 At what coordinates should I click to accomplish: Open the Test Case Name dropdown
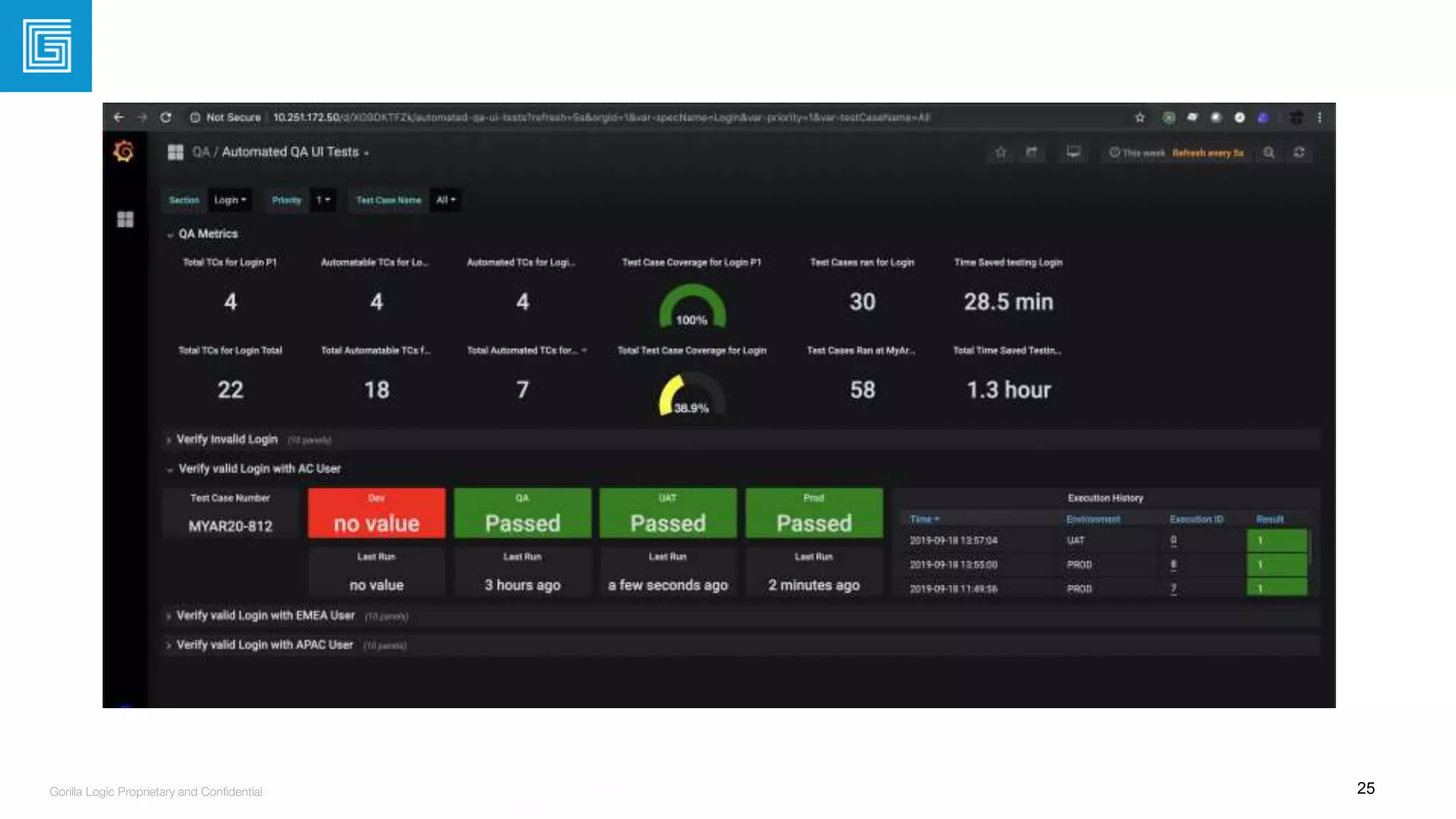(445, 200)
